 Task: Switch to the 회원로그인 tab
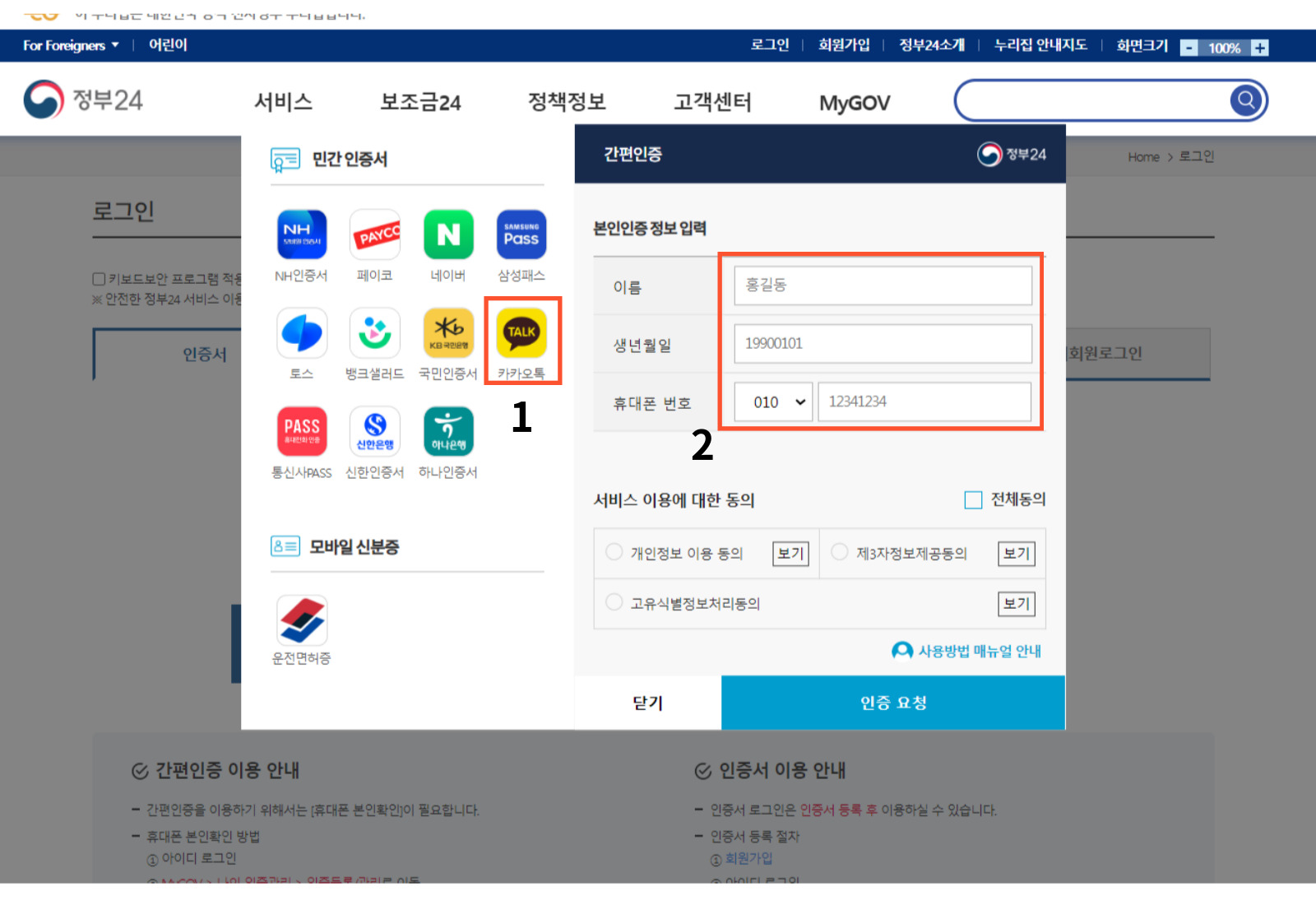(1138, 354)
